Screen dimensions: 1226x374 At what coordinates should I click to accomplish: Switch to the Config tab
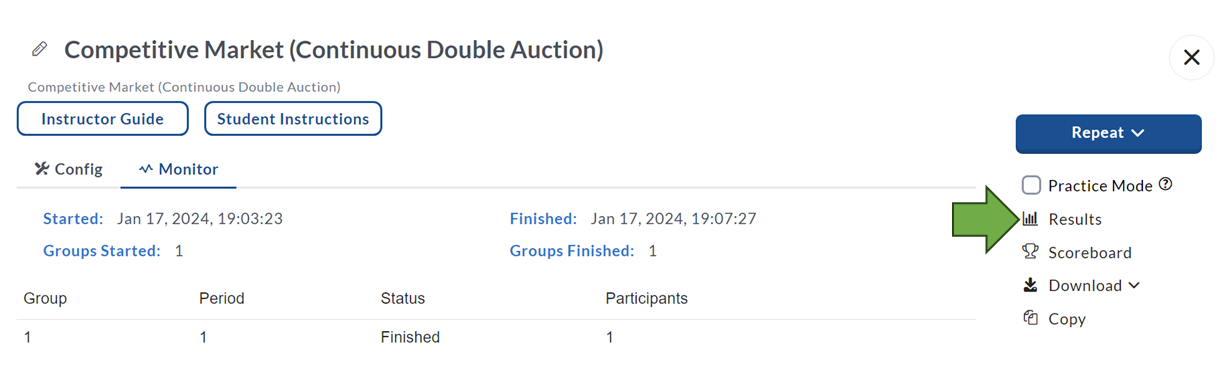click(x=68, y=169)
